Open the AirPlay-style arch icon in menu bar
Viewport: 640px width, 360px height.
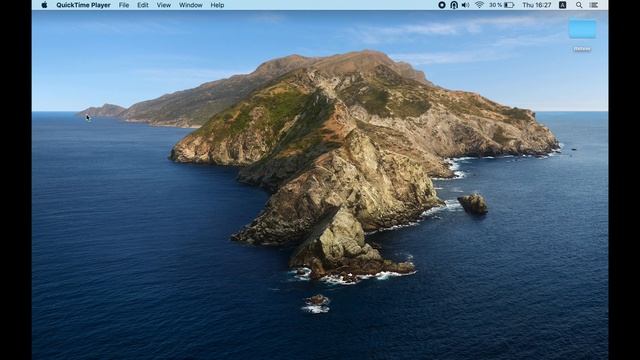pyautogui.click(x=454, y=5)
